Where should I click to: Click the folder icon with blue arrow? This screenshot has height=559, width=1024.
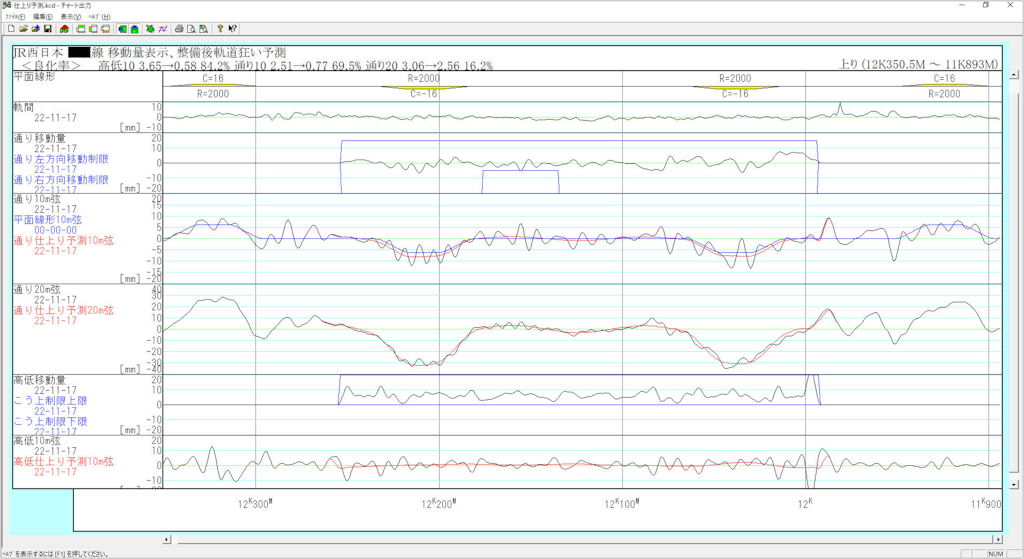[x=36, y=29]
